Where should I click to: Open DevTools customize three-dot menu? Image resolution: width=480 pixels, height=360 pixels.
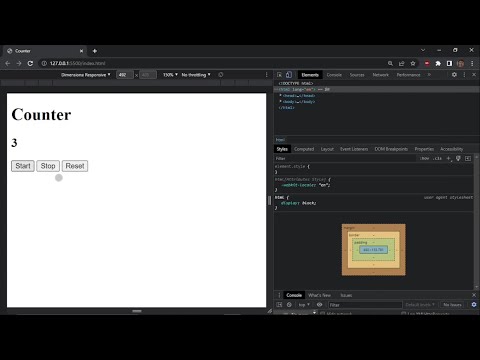464,75
